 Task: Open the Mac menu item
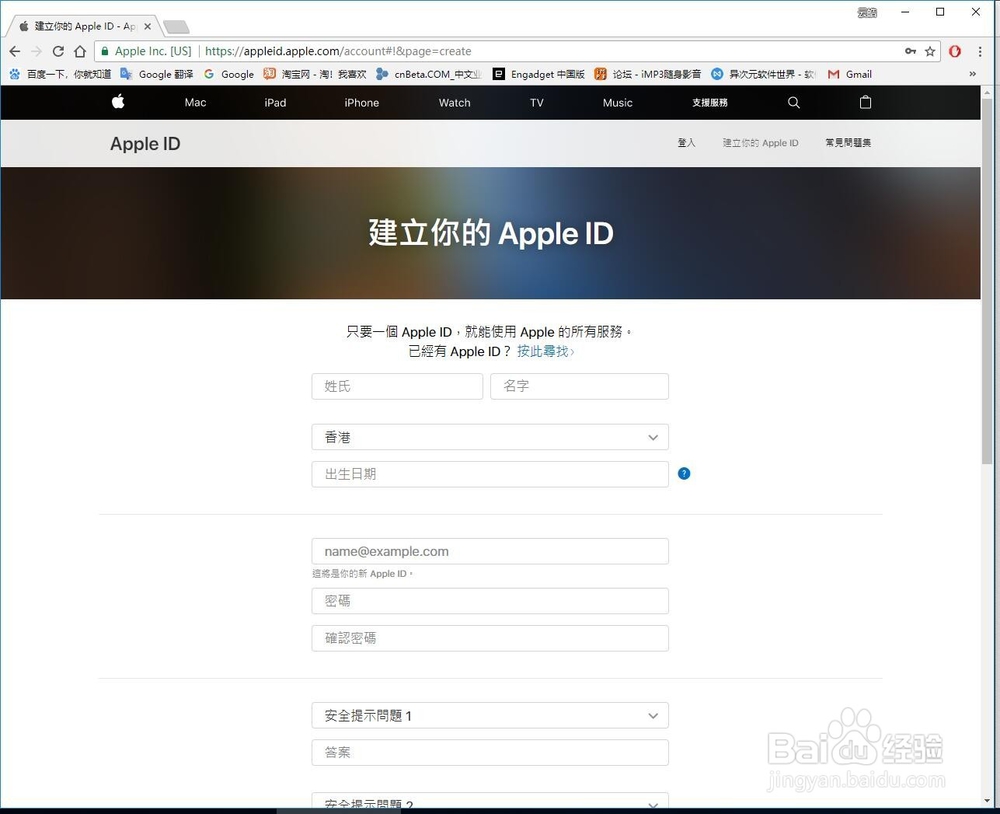[x=195, y=103]
